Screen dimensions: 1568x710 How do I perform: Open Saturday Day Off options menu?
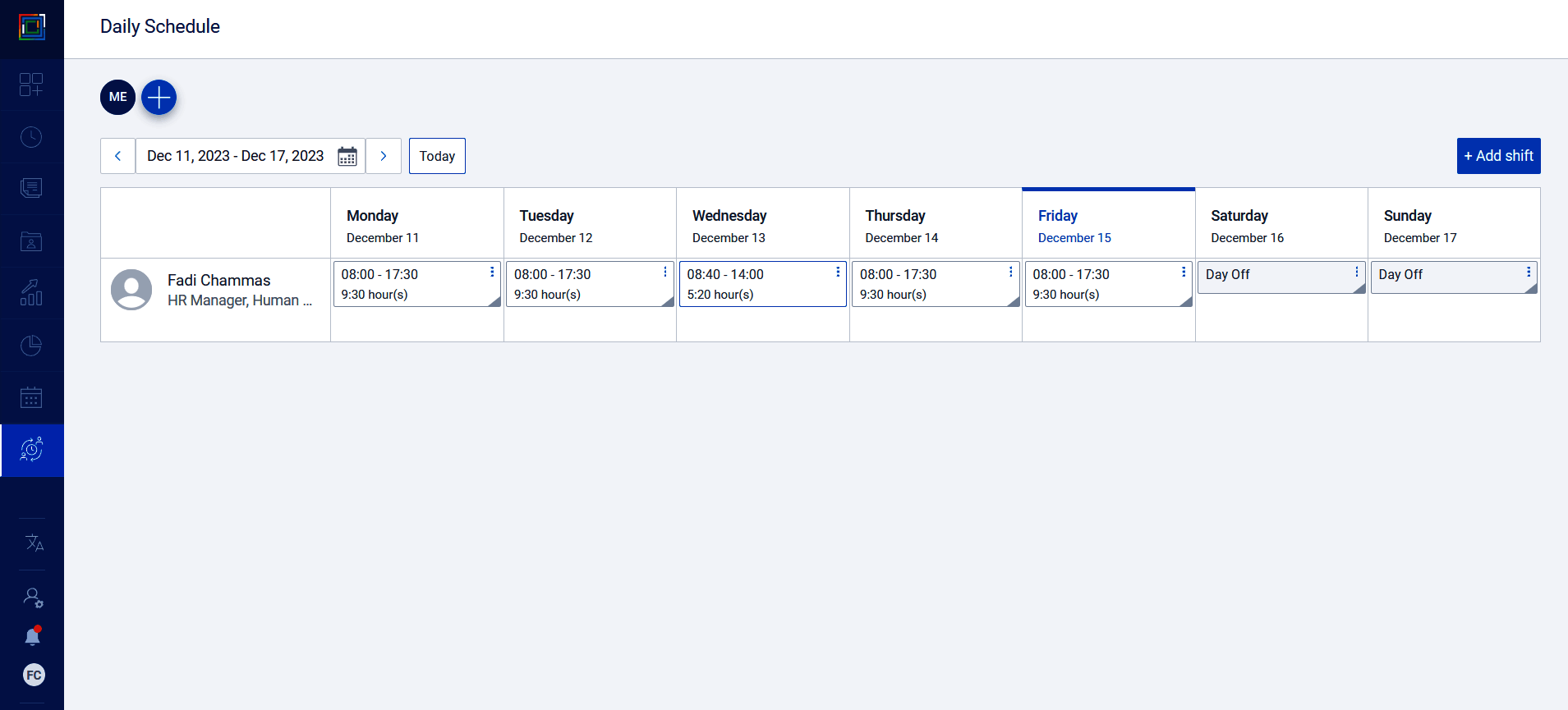coord(1356,272)
